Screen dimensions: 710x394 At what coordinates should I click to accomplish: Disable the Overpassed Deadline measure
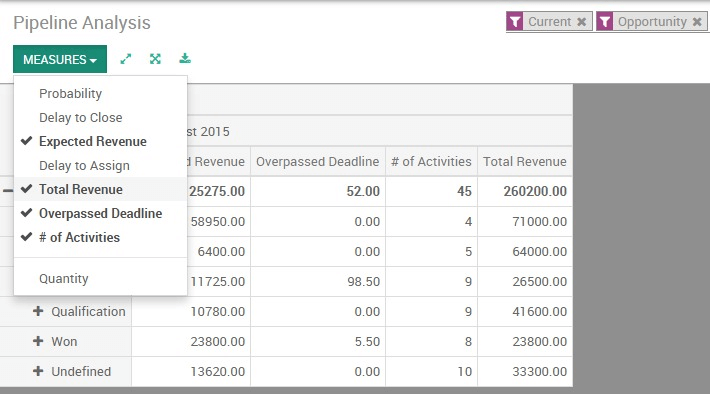point(101,213)
